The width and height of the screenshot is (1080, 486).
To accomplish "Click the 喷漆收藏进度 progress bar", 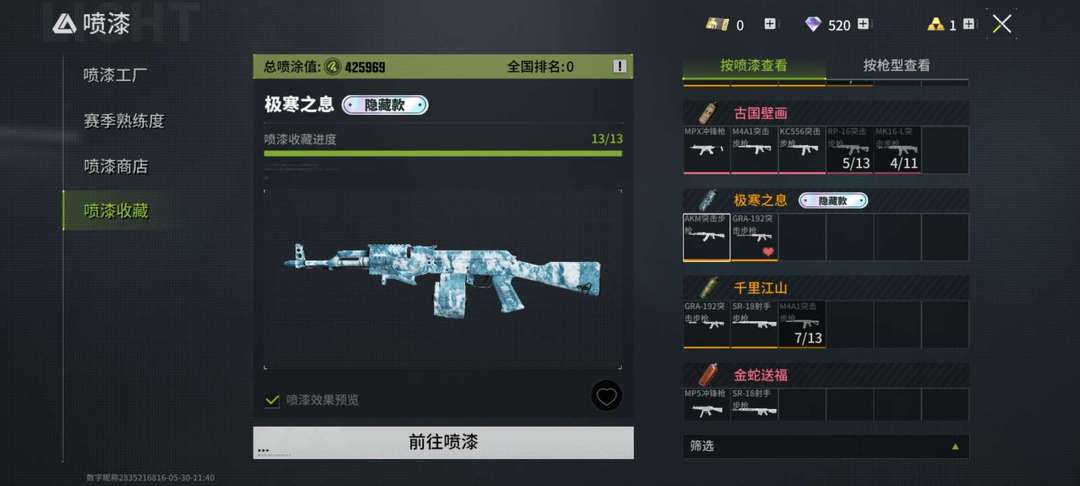I will tap(443, 153).
